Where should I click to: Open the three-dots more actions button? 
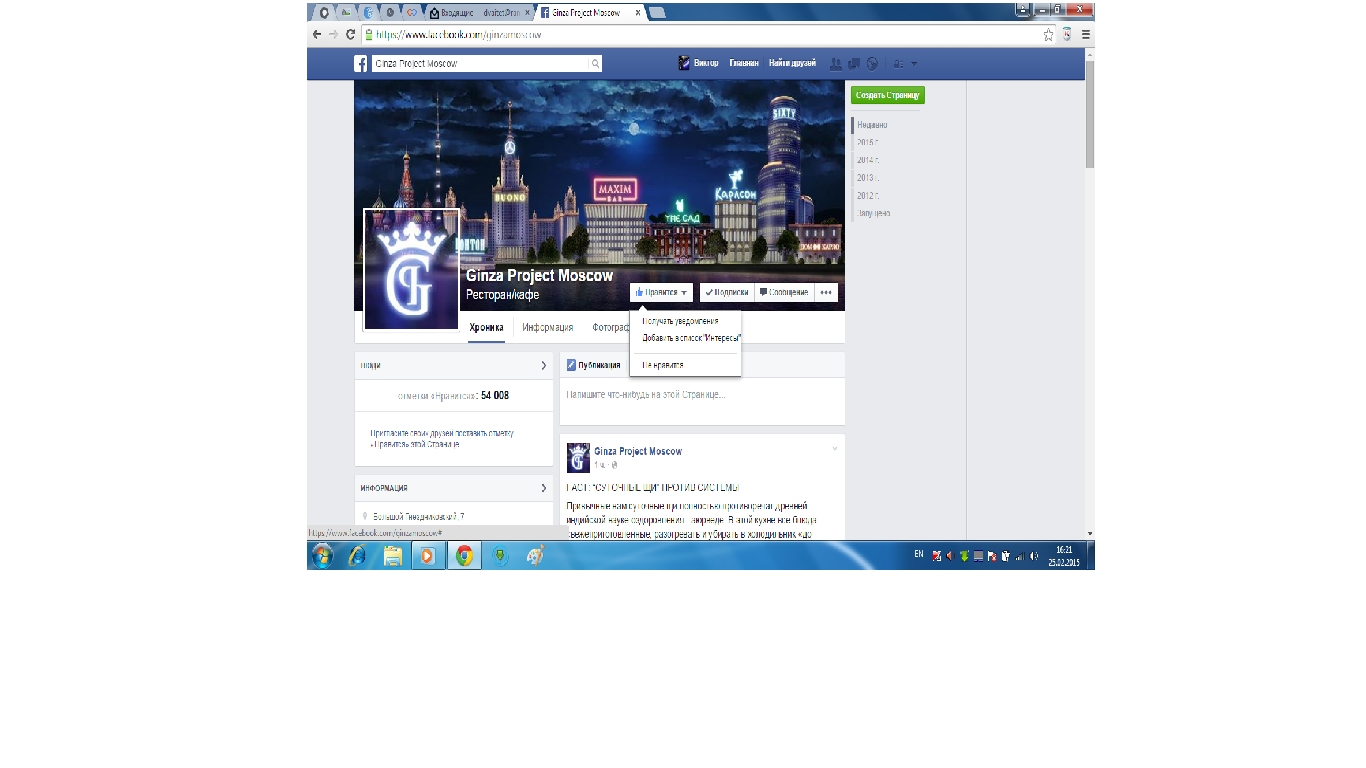(x=826, y=293)
